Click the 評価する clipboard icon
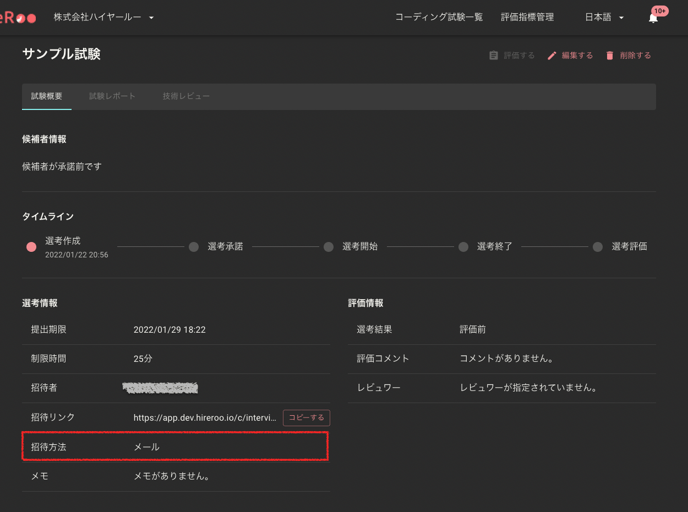 point(494,55)
